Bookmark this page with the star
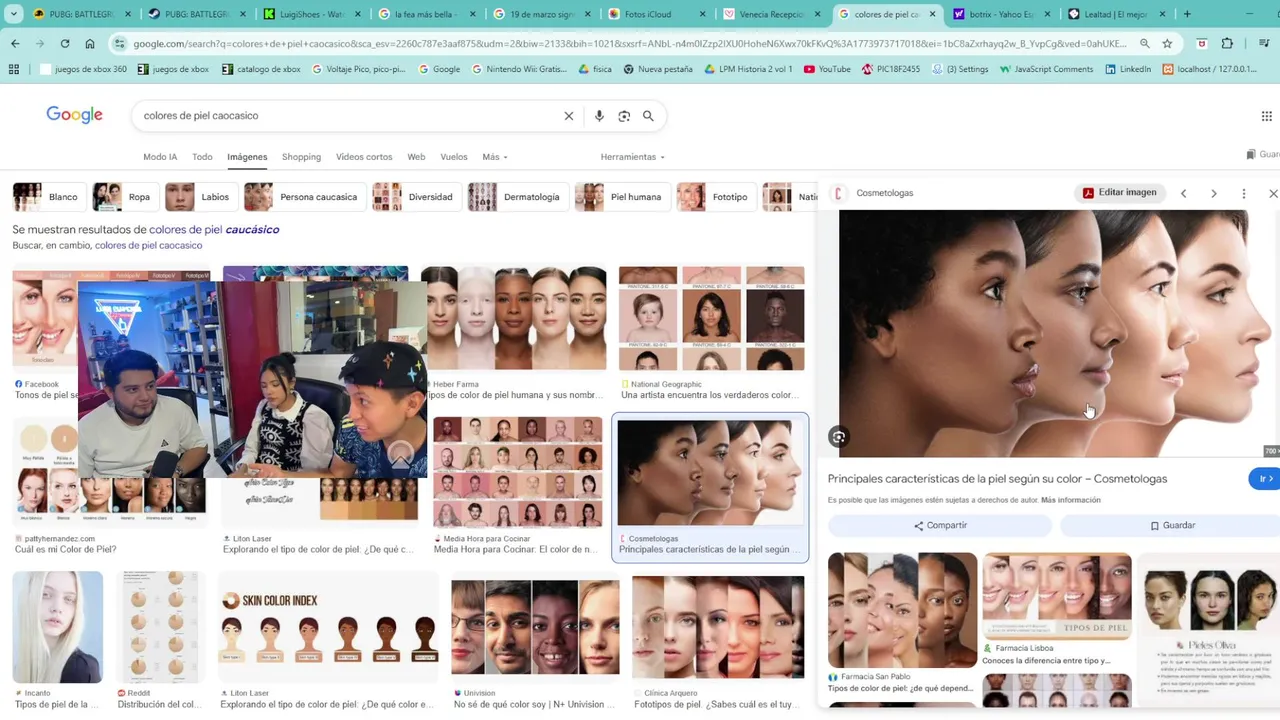Viewport: 1280px width, 720px height. point(1167,44)
